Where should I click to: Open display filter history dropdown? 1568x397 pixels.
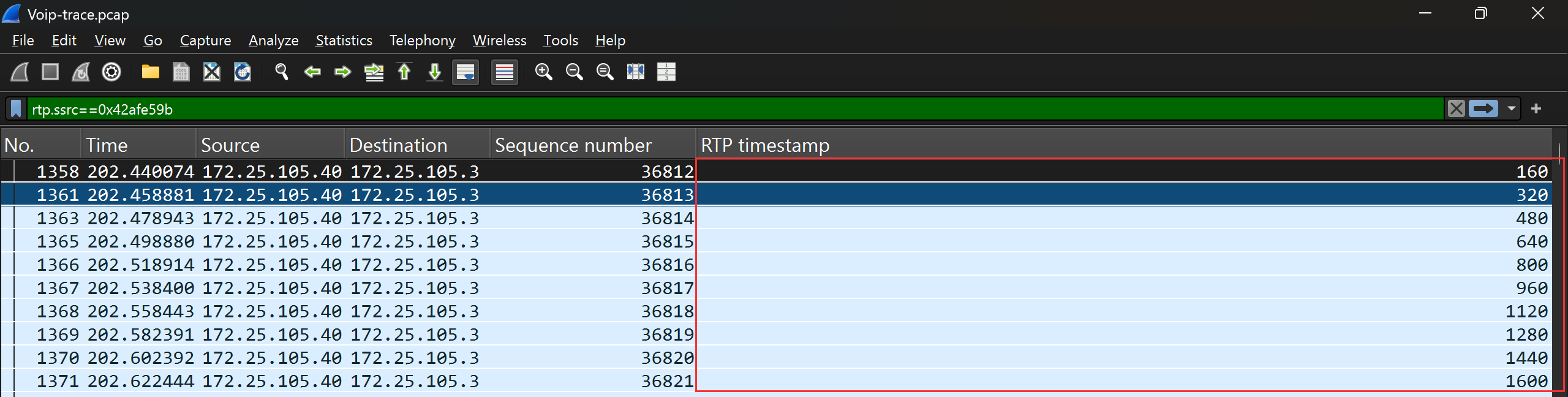[x=1512, y=109]
